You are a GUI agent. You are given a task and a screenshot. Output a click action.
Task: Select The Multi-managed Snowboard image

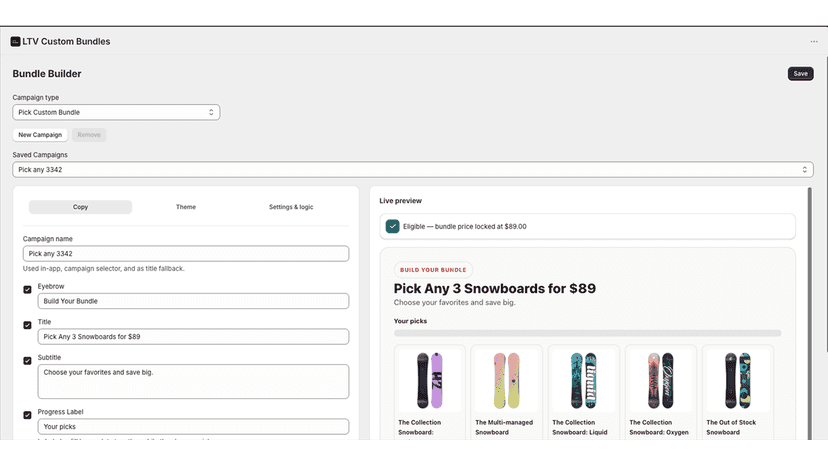(506, 380)
